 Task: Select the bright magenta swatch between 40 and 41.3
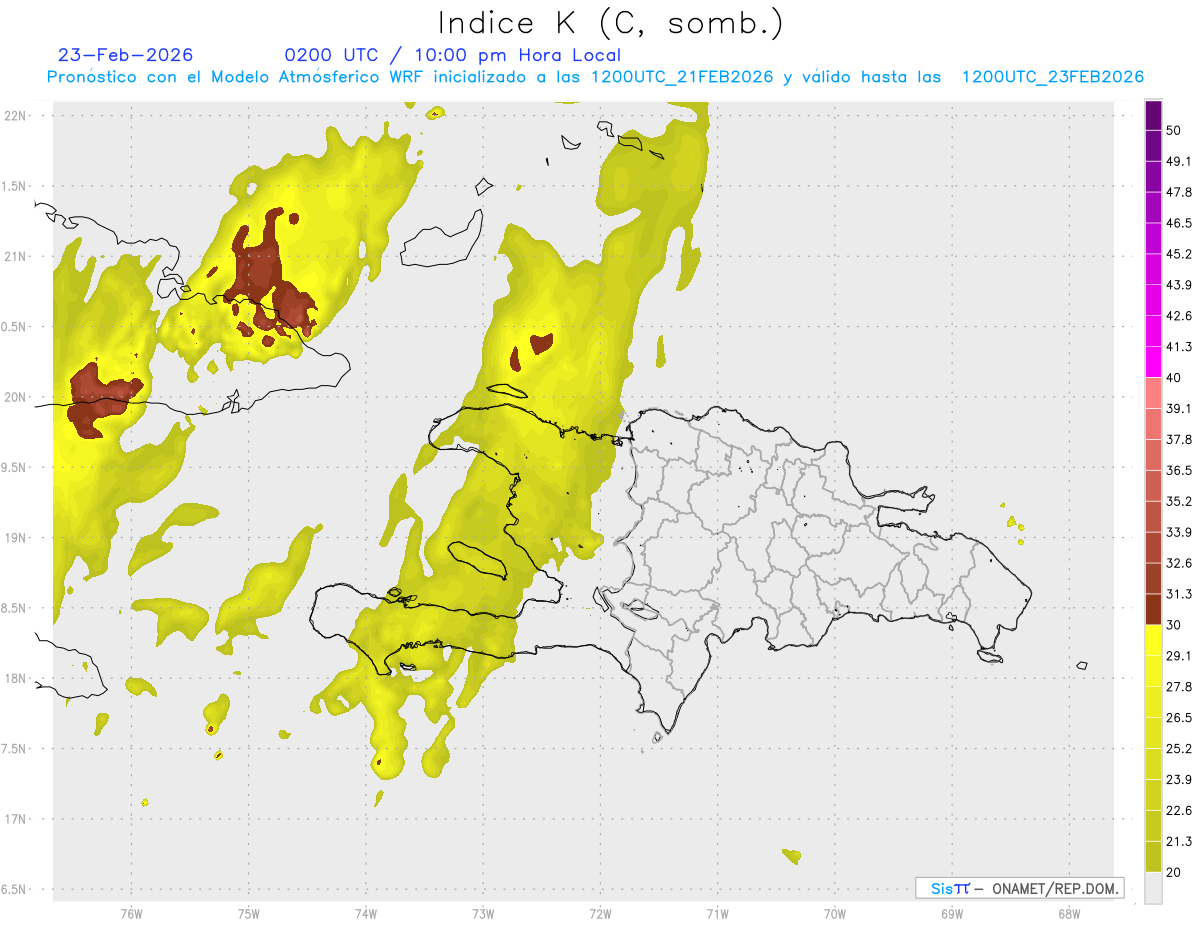coord(1153,362)
